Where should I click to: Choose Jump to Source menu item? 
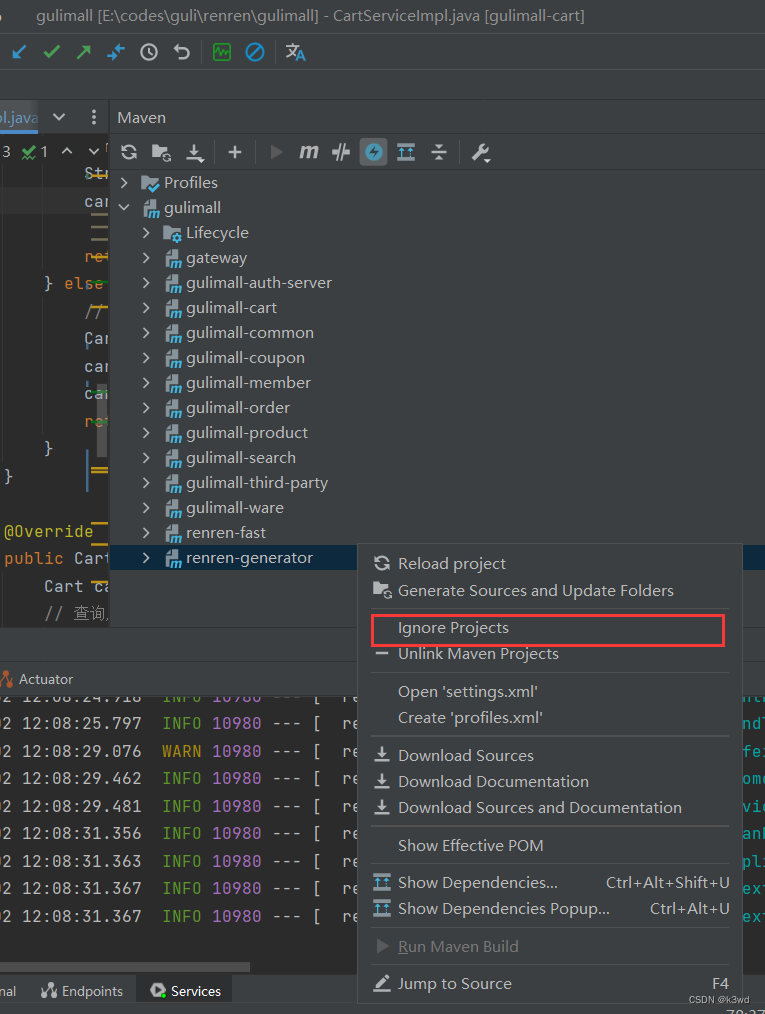tap(550, 984)
